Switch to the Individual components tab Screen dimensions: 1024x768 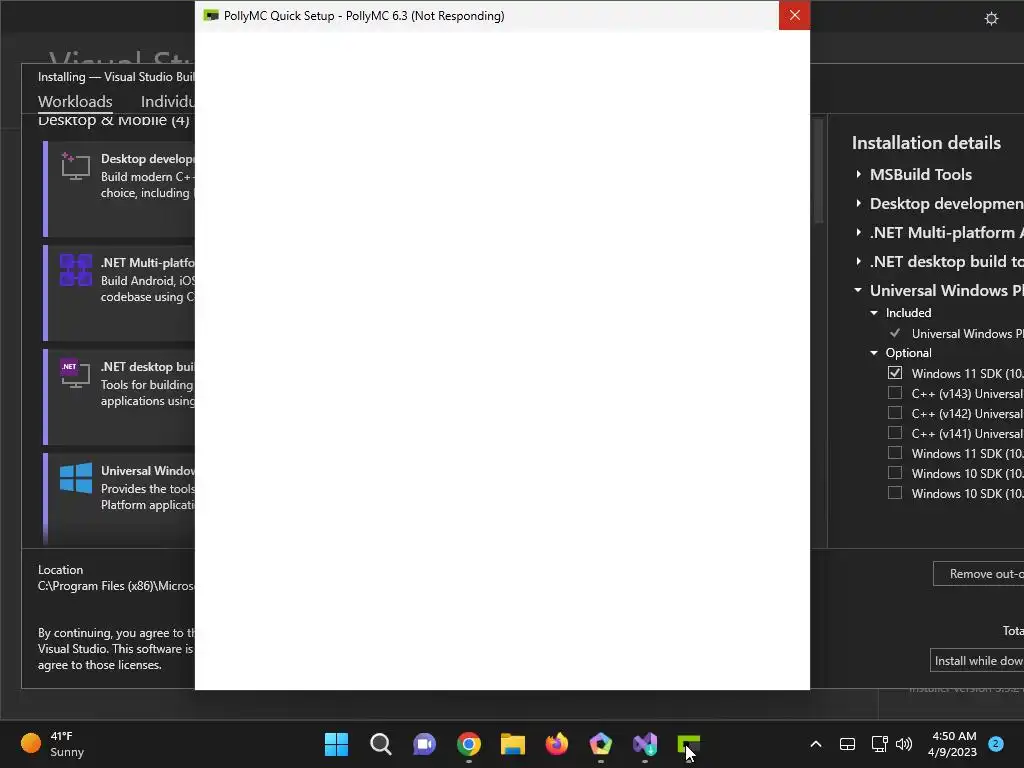pos(168,102)
